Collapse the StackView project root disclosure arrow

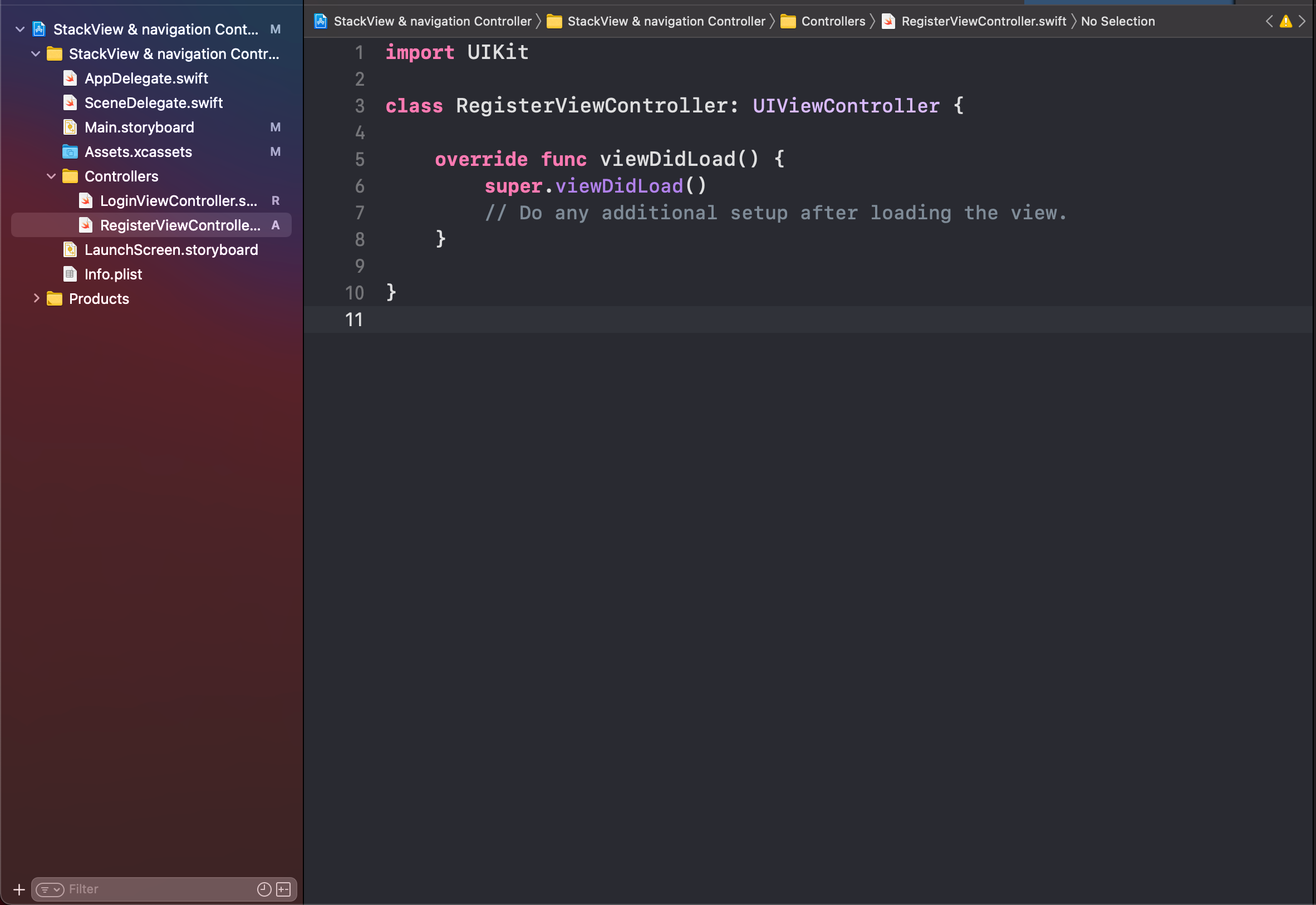[20, 29]
